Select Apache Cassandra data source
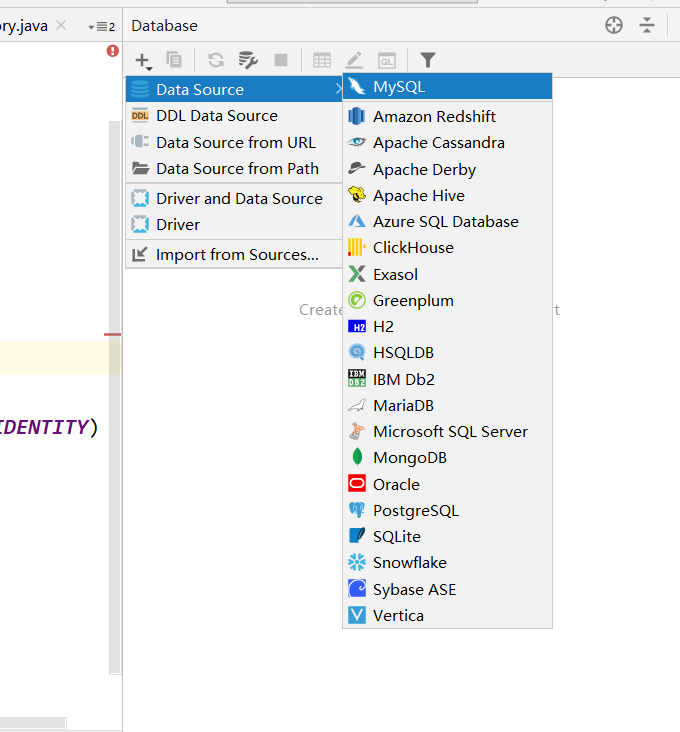The height and width of the screenshot is (732, 680). [448, 142]
